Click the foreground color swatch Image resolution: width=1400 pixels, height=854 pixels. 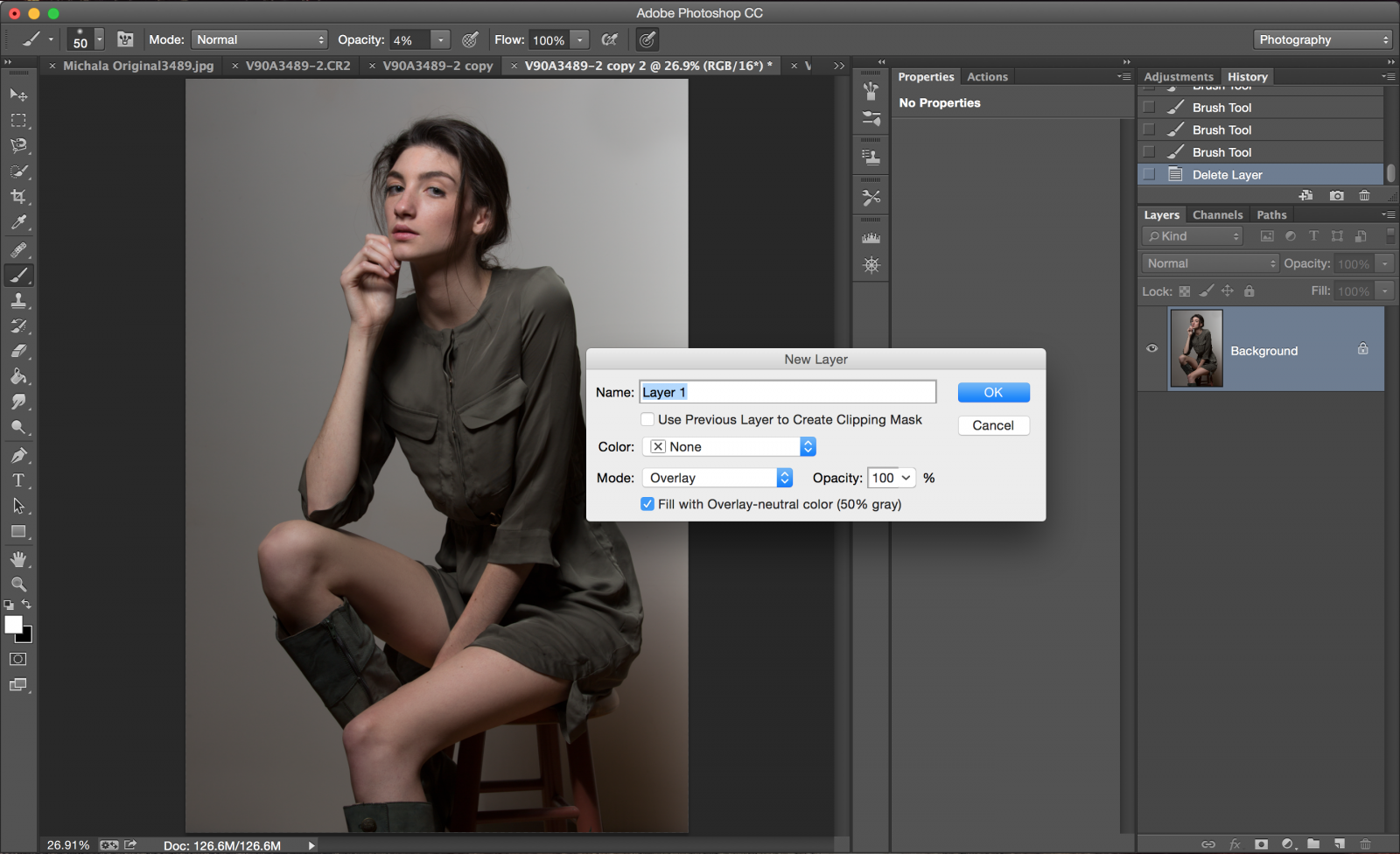coord(13,625)
